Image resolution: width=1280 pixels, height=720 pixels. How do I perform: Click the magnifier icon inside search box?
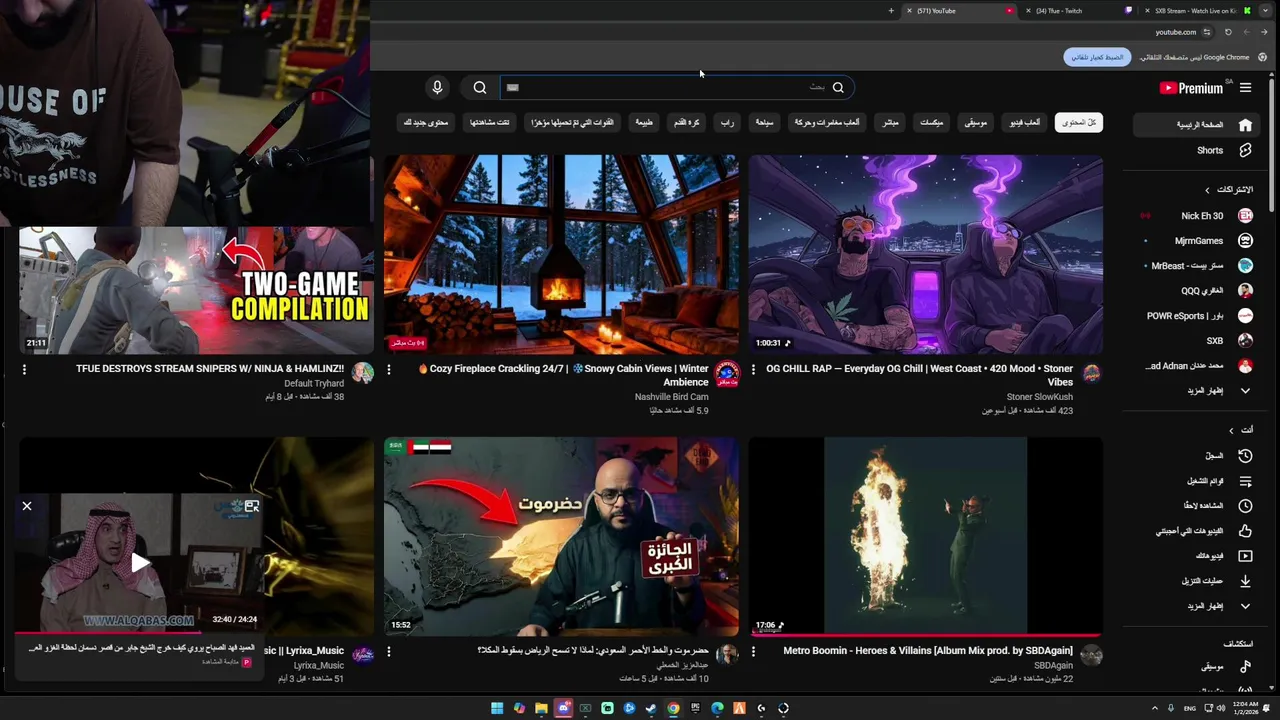point(838,88)
